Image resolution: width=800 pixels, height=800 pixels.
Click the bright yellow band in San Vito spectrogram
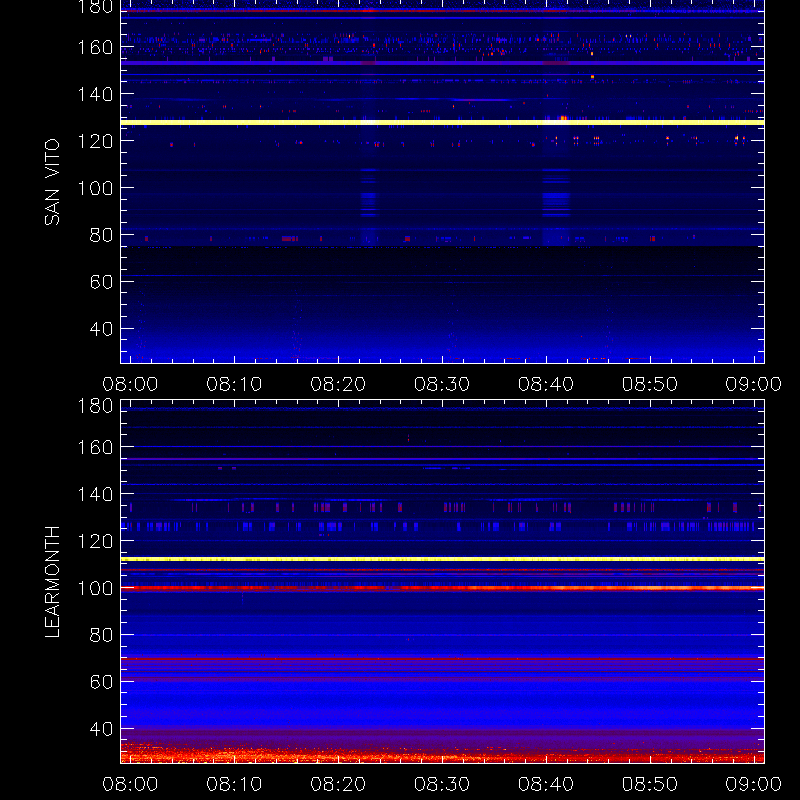442,122
